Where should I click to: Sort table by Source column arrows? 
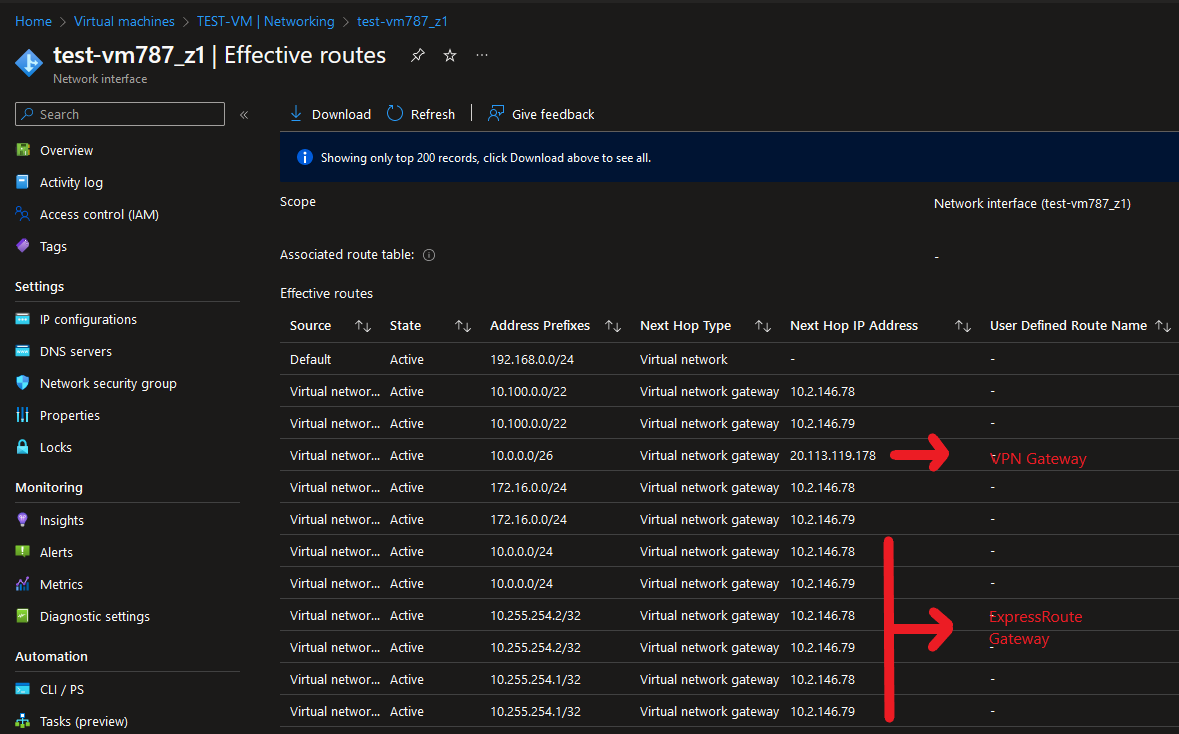pos(363,326)
